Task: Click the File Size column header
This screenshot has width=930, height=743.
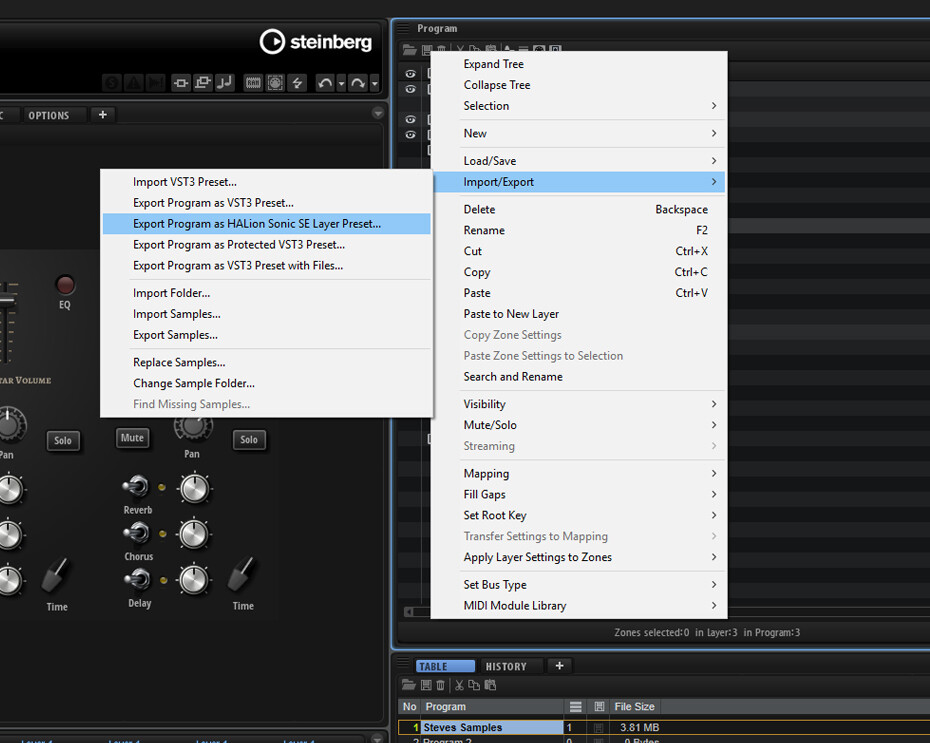Action: [x=635, y=707]
